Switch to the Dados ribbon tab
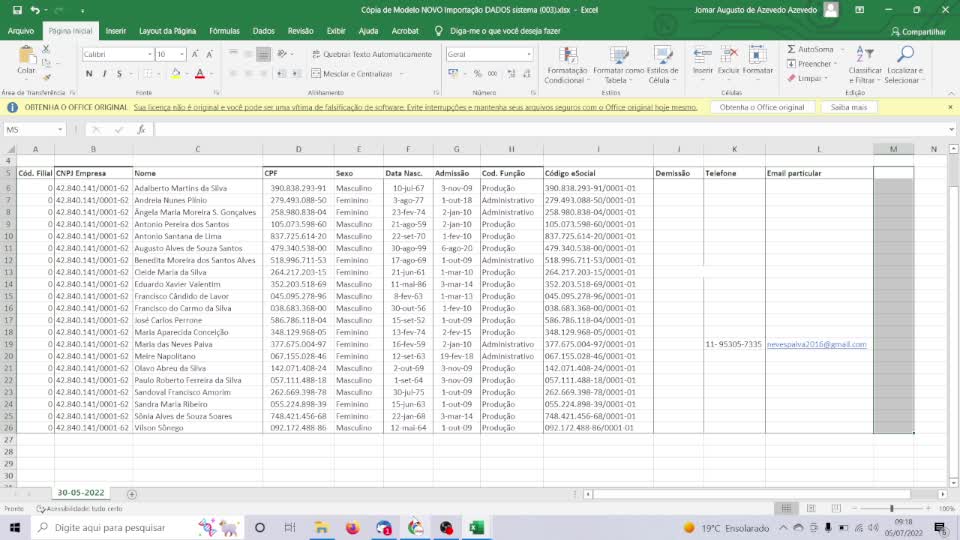Viewport: 960px width, 540px height. pos(263,31)
